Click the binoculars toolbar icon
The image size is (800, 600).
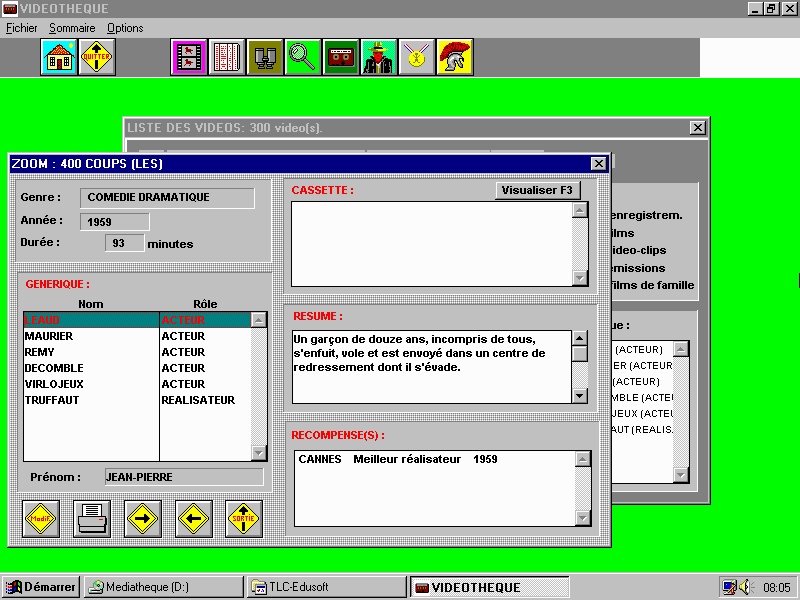pyautogui.click(x=264, y=57)
